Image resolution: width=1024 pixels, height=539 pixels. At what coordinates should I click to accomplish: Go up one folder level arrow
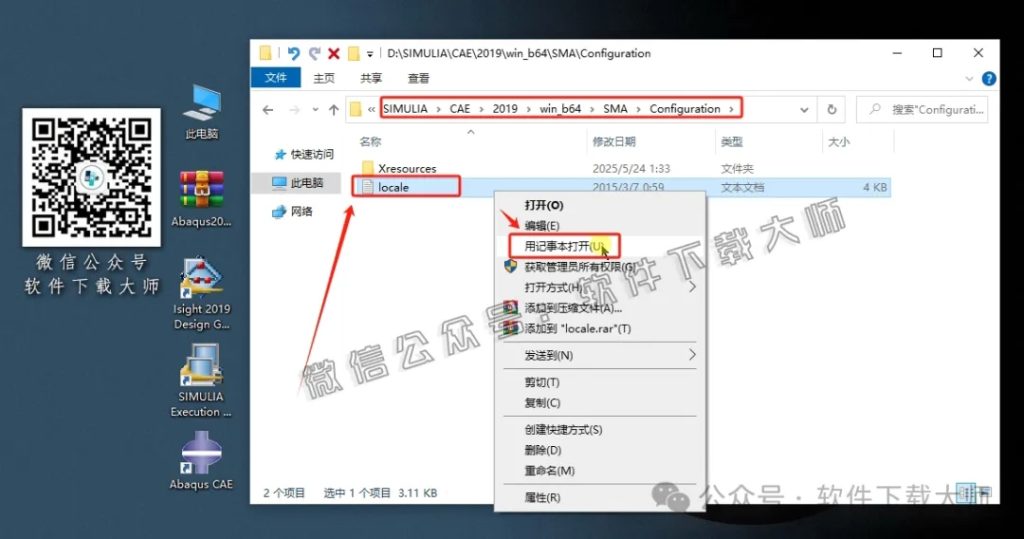(x=334, y=110)
